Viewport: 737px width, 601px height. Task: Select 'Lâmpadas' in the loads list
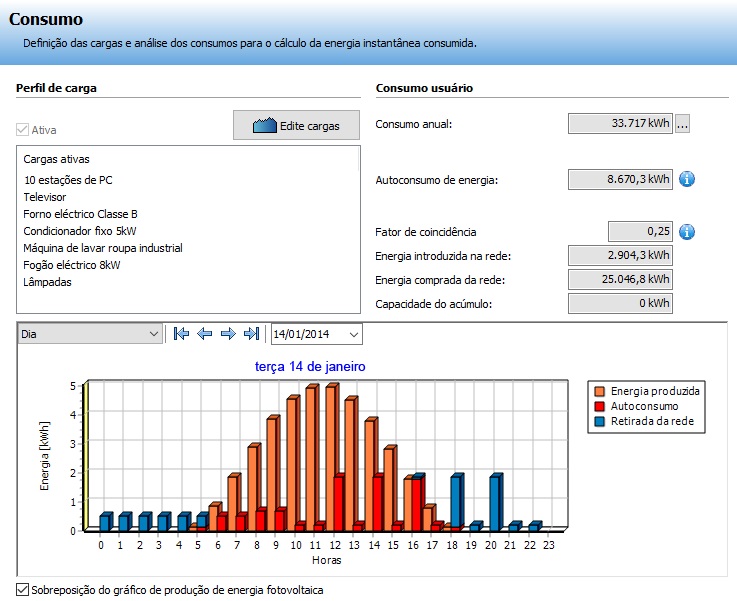47,282
